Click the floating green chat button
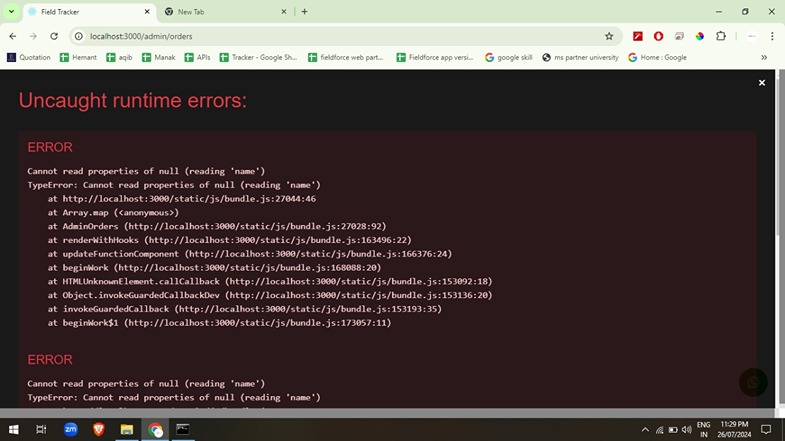 pos(753,382)
